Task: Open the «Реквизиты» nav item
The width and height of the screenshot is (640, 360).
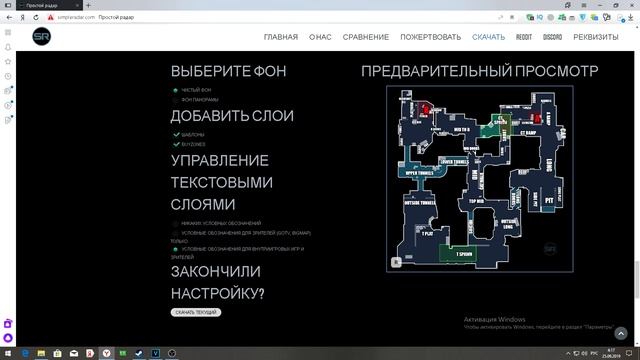Action: [x=596, y=37]
